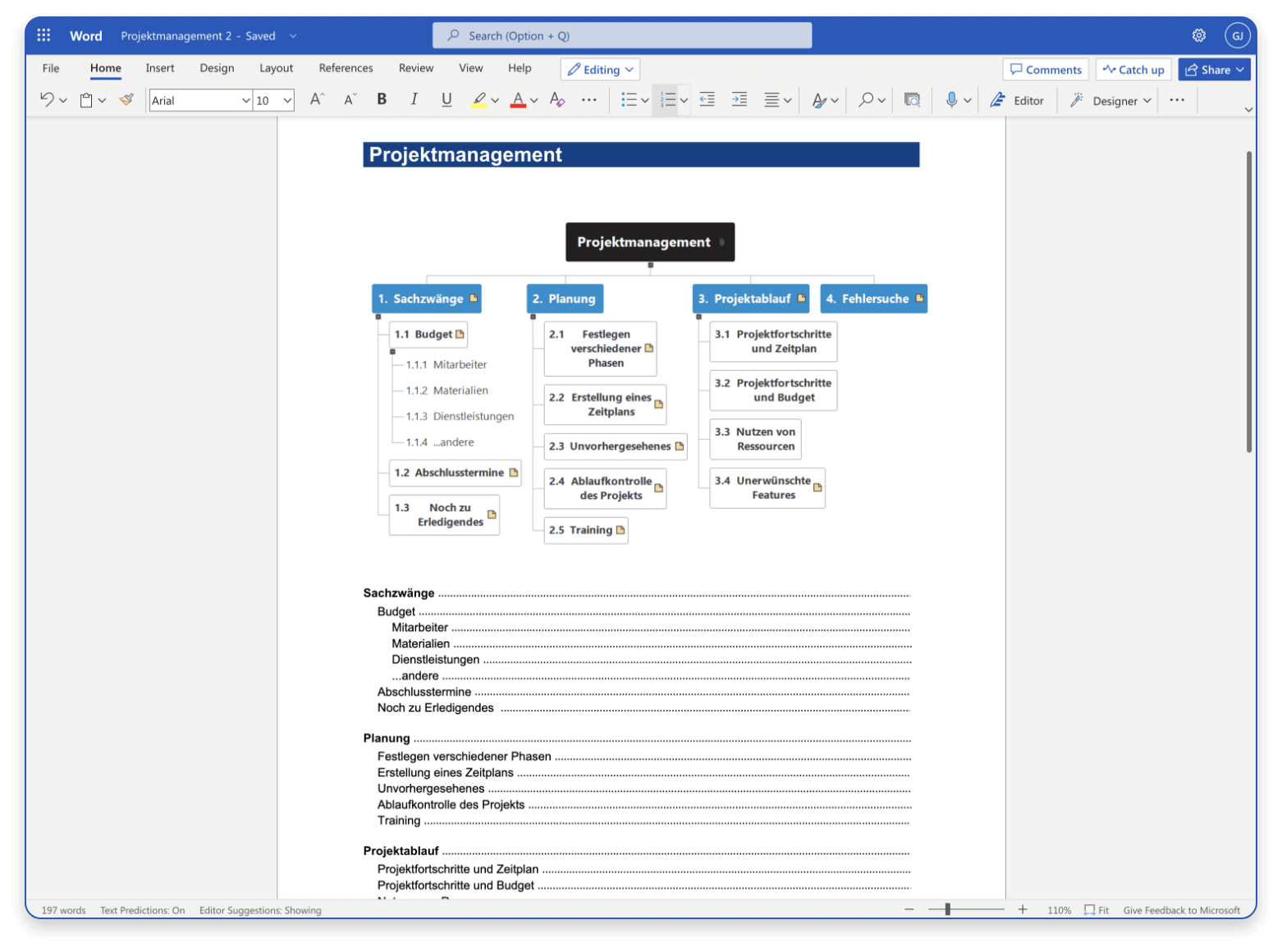Click the paragraph alignment icon
Screen dimensions: 1282x952
(x=771, y=100)
